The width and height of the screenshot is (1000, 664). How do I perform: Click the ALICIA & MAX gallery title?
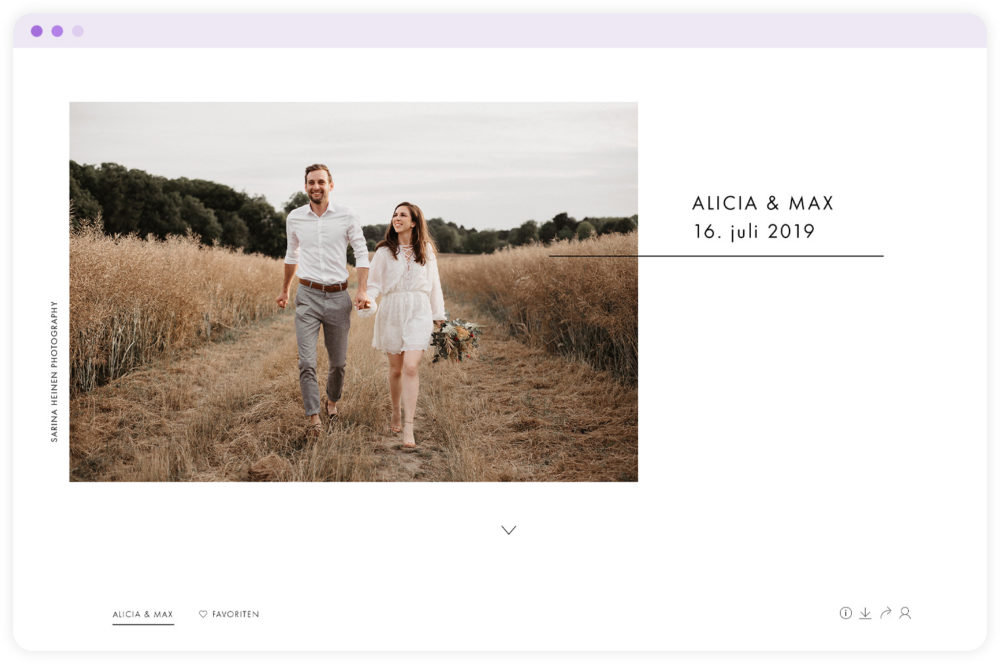coord(763,203)
